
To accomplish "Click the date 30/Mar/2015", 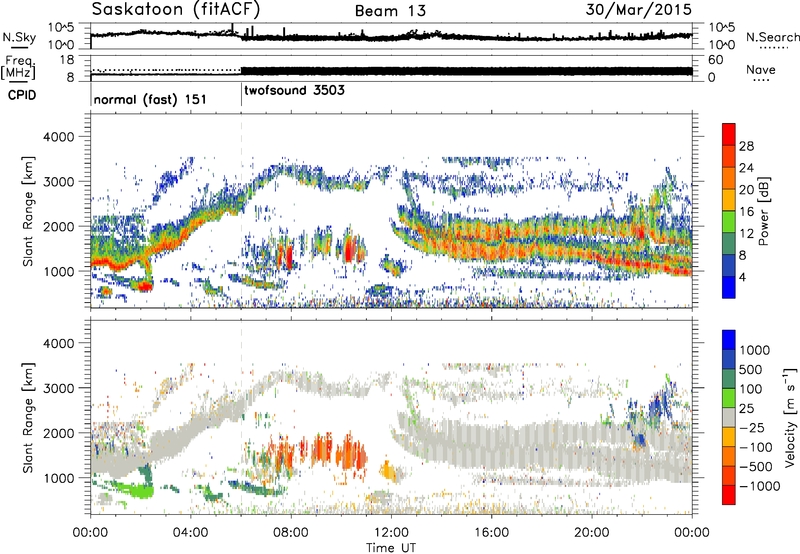I will click(x=638, y=9).
